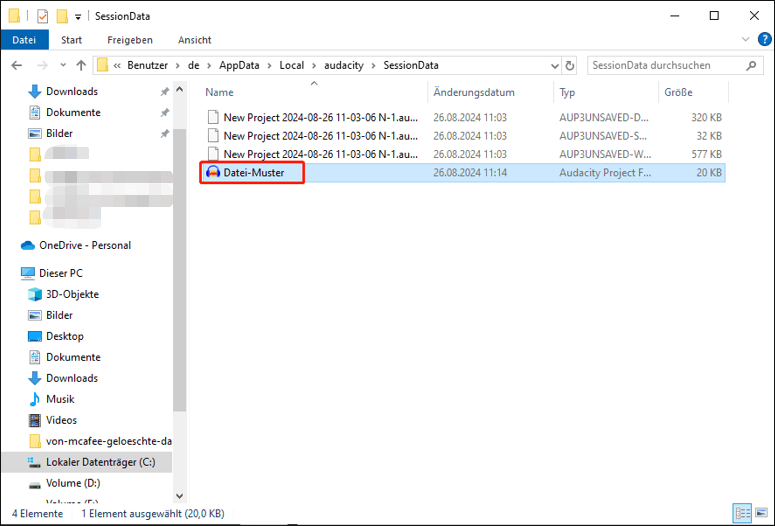This screenshot has height=526, width=775.
Task: Click Audacity Project F... type cell
Action: [x=605, y=173]
